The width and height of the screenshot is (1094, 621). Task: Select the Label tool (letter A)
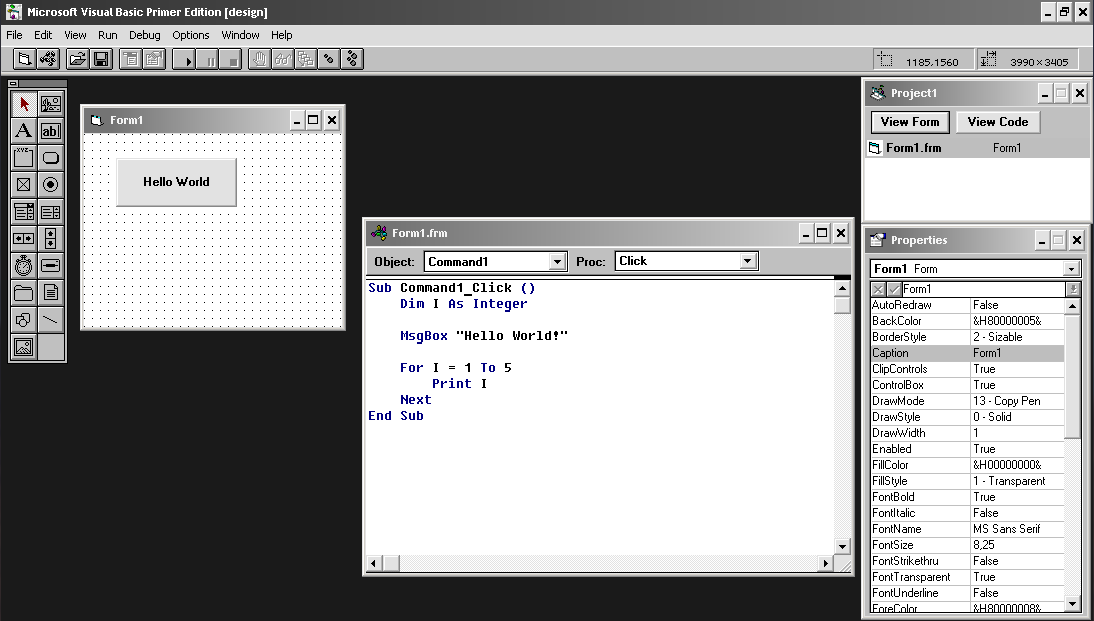(24, 131)
